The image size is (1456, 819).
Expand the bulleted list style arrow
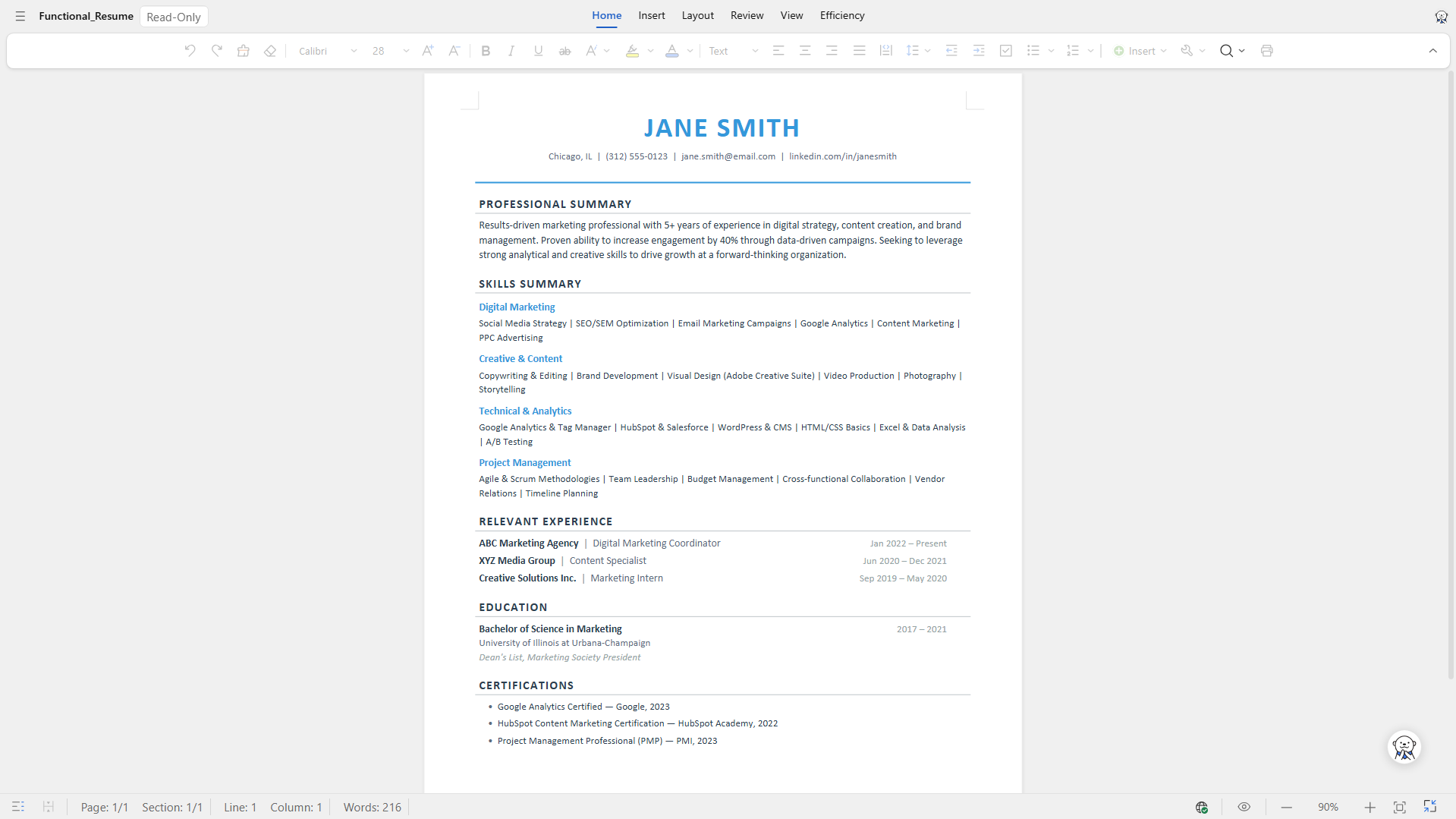[1051, 51]
